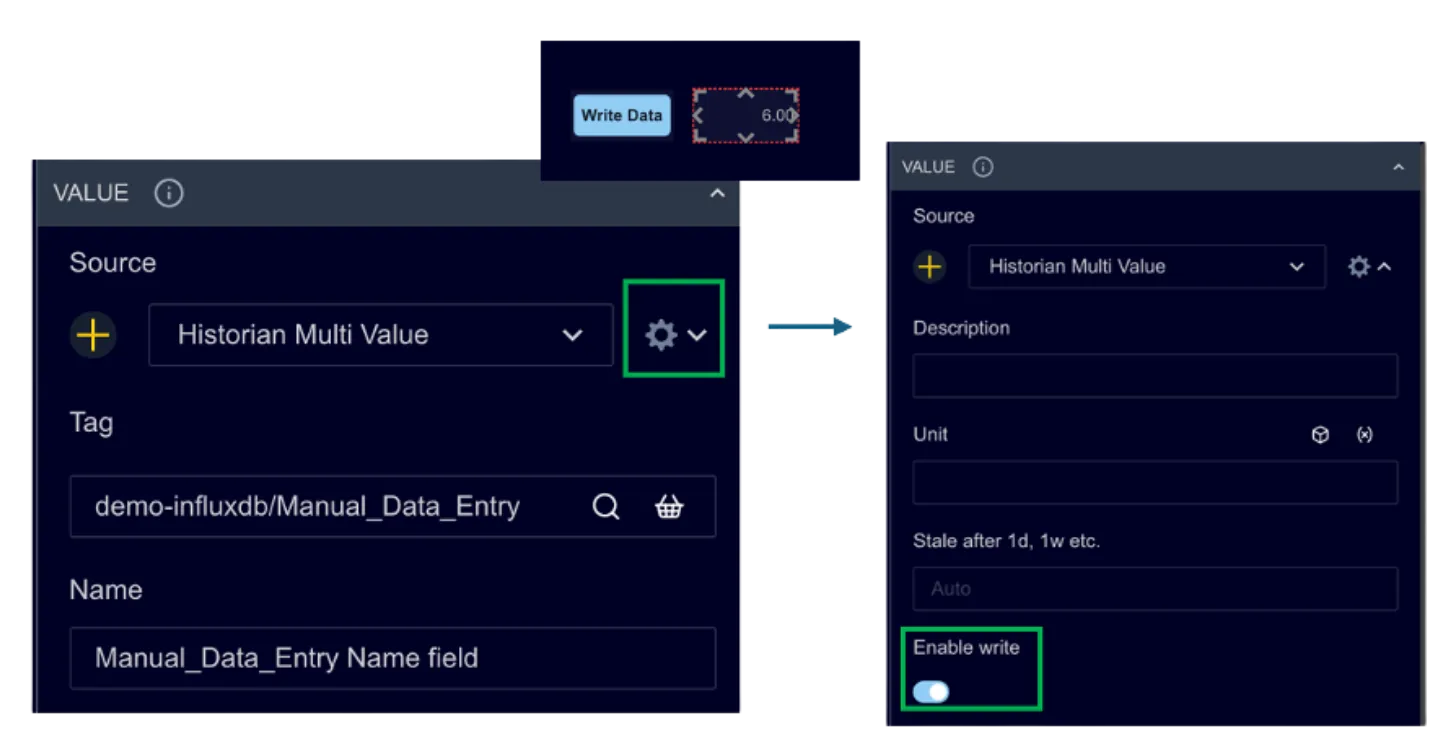Click the Stale after input showing Auto

(x=1154, y=589)
